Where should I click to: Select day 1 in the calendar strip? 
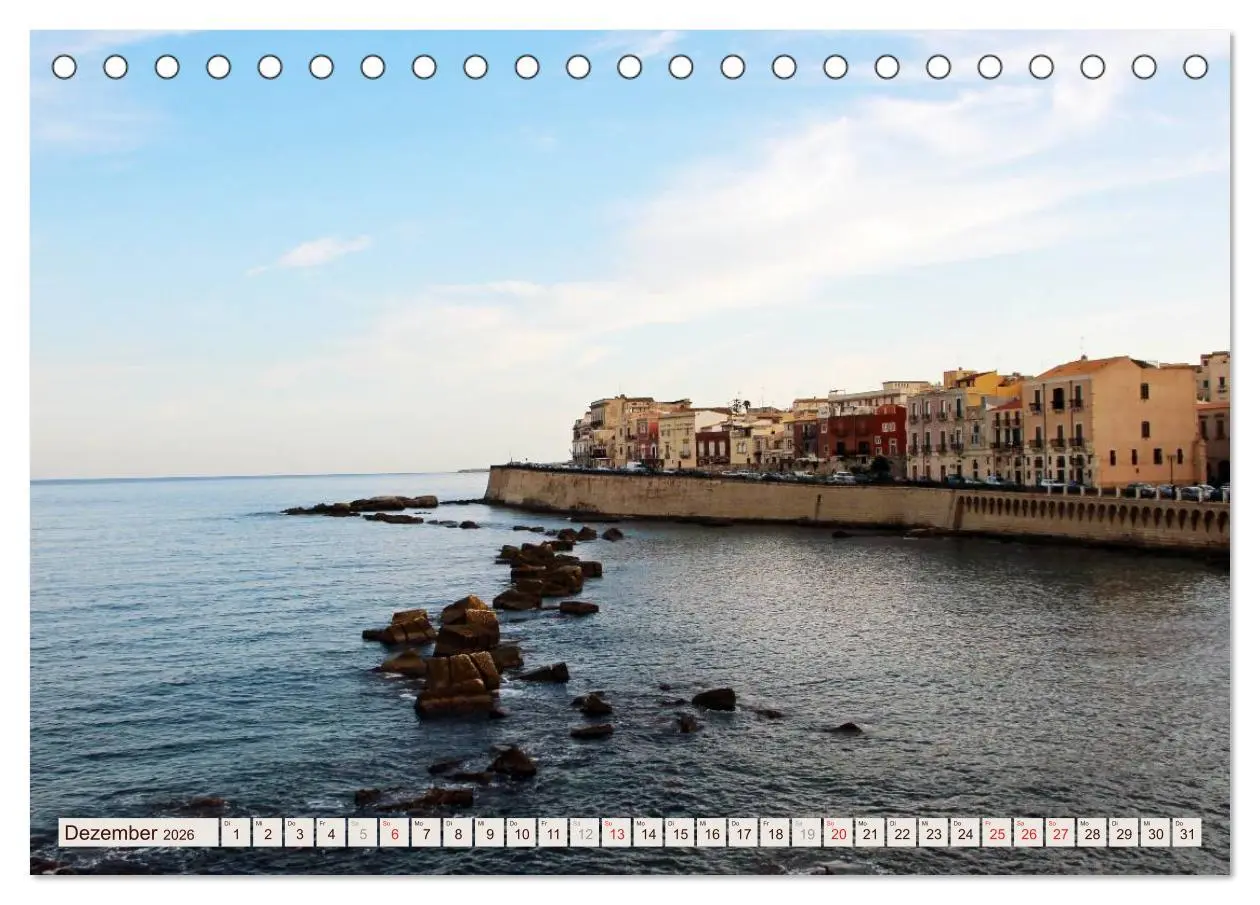point(236,833)
